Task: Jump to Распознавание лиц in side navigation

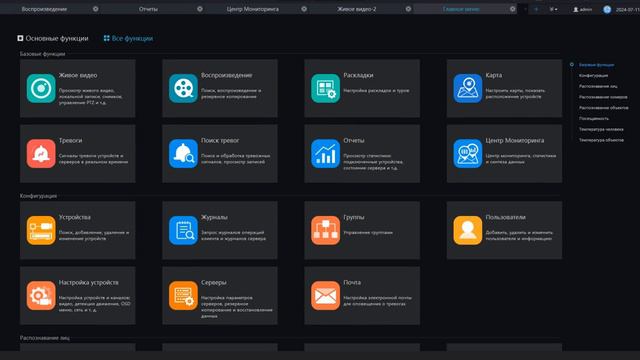Action: 598,87
